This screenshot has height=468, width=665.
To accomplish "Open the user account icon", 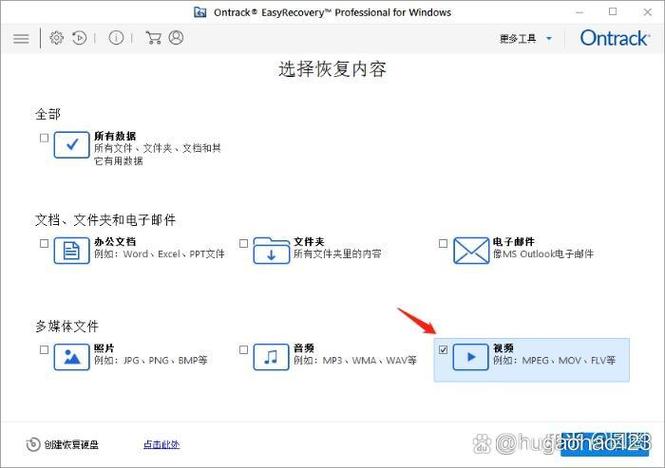I will [x=176, y=37].
